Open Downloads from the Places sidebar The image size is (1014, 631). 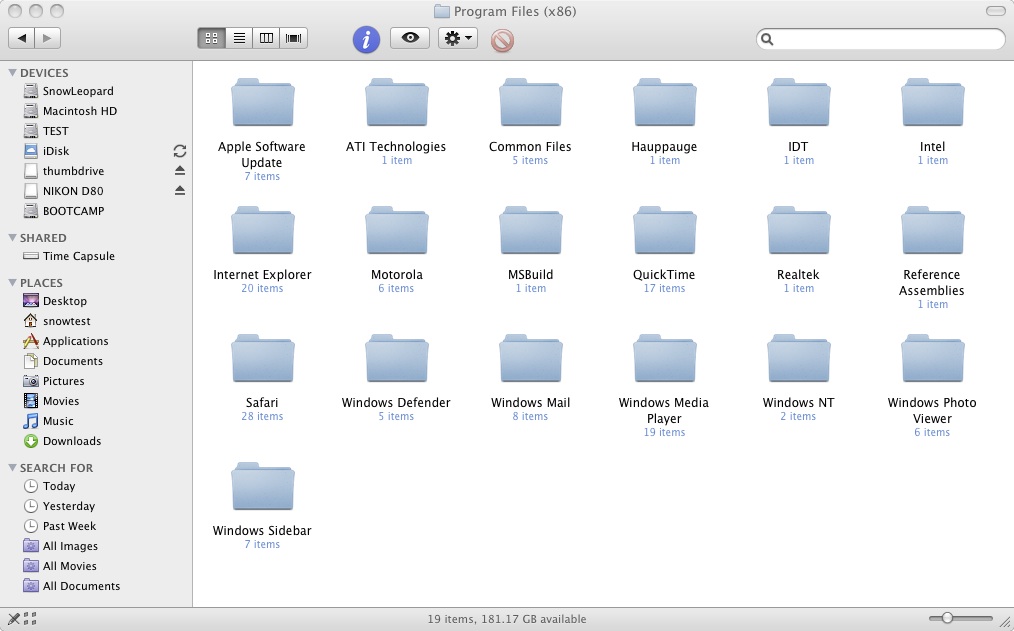click(70, 441)
